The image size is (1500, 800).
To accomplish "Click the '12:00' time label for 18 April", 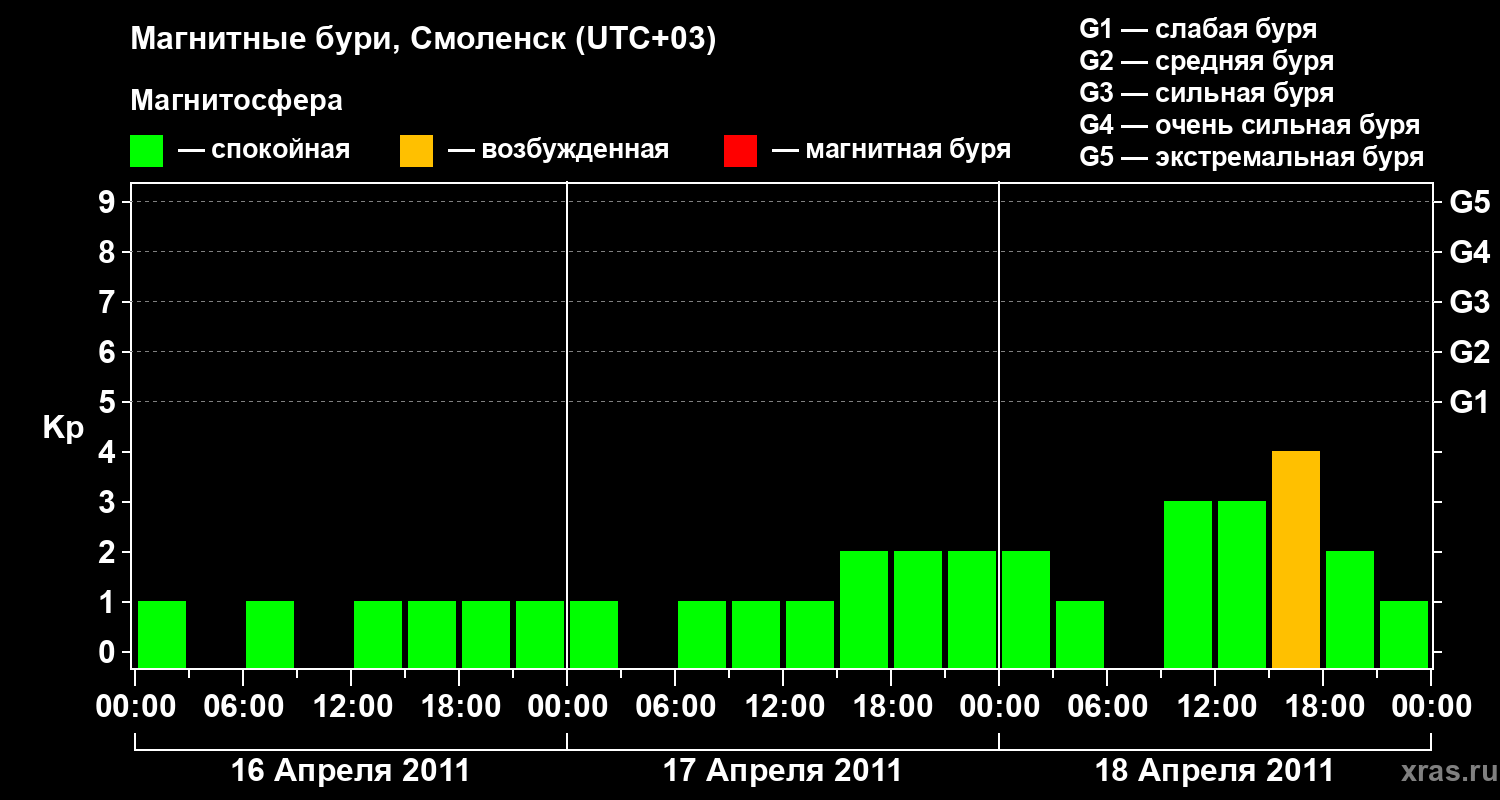I will point(1215,707).
